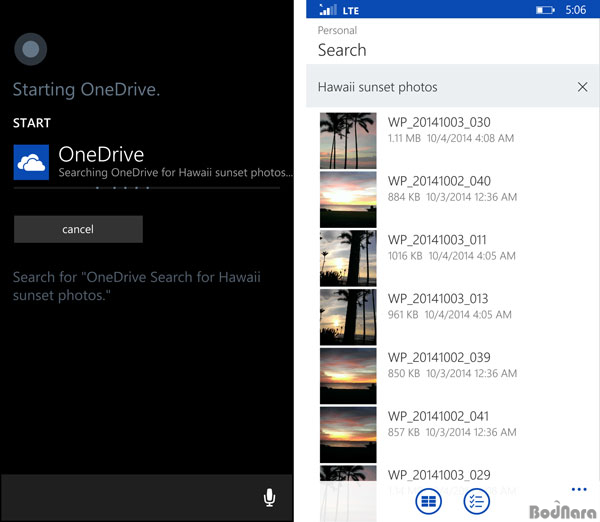This screenshot has width=600, height=522.
Task: Tap the OneDrive app name text
Action: point(101,155)
